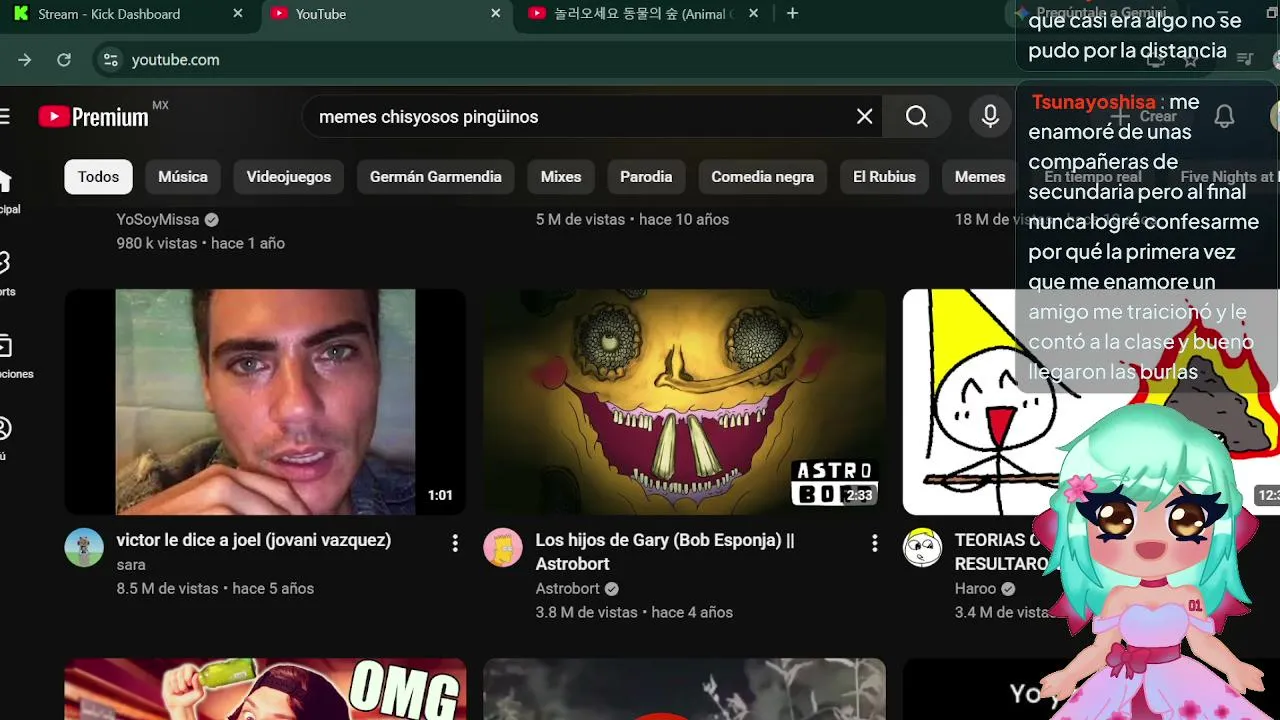The image size is (1280, 720).
Task: Open the Astrobort channel avatar
Action: pos(503,548)
